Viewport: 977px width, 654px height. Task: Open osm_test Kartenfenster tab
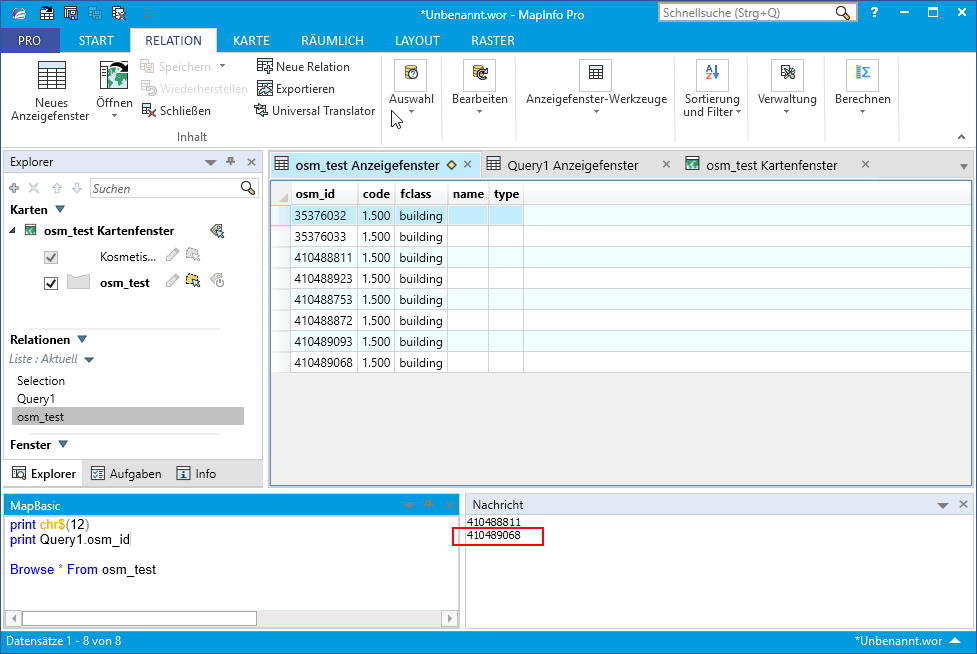pos(771,165)
